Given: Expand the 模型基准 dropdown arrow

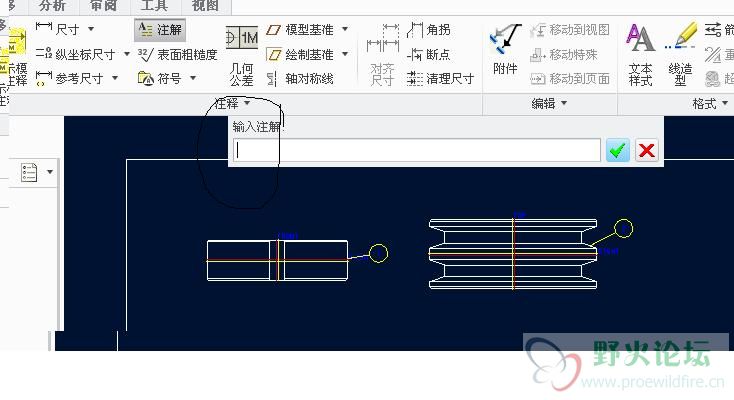Looking at the screenshot, I should pos(345,29).
